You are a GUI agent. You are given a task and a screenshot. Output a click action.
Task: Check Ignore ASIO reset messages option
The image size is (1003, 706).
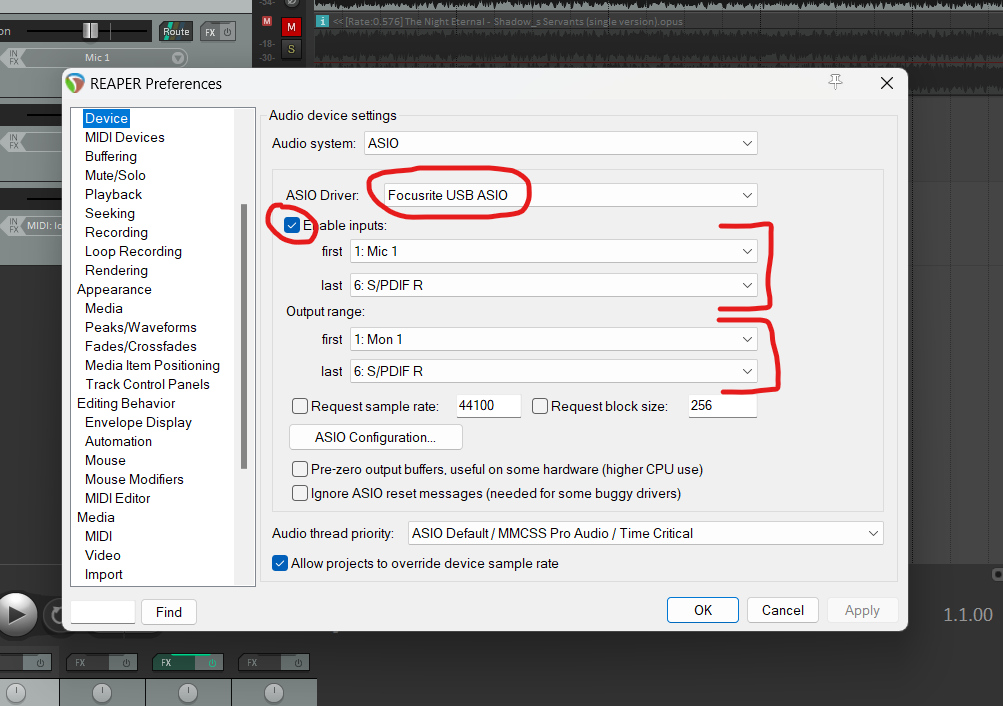(300, 493)
